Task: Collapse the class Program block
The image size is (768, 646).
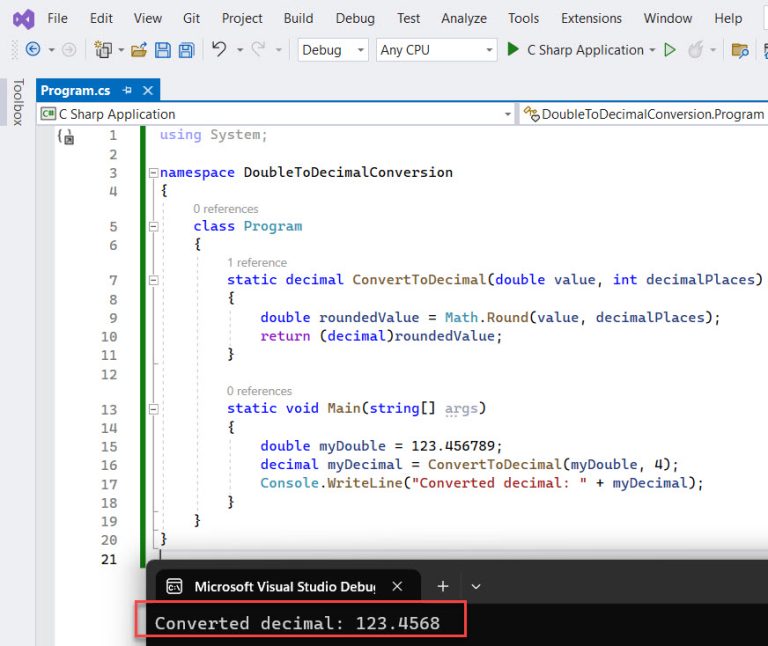Action: [153, 226]
